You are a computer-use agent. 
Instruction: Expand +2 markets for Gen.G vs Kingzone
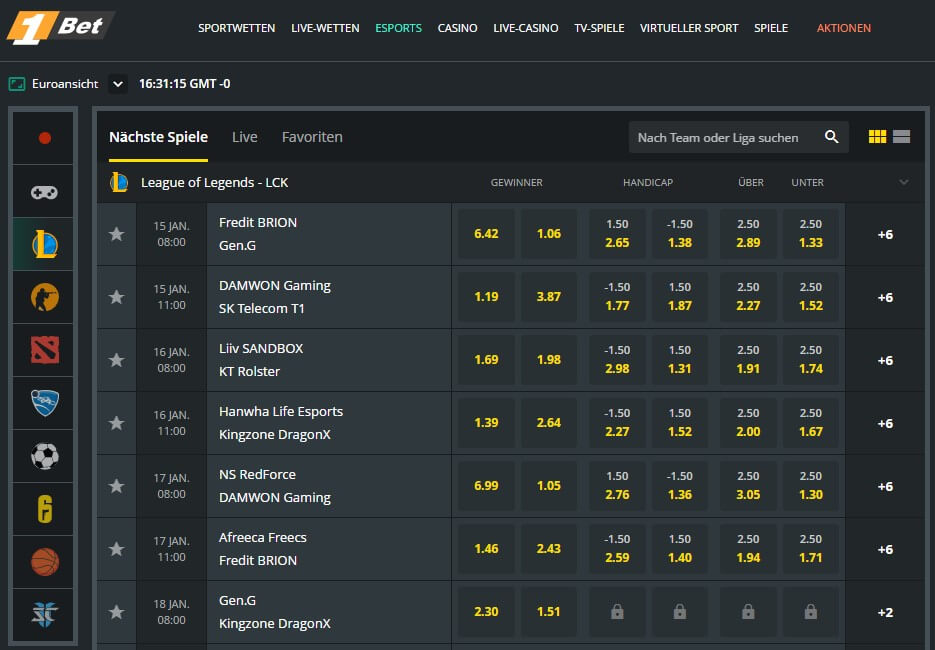[885, 612]
